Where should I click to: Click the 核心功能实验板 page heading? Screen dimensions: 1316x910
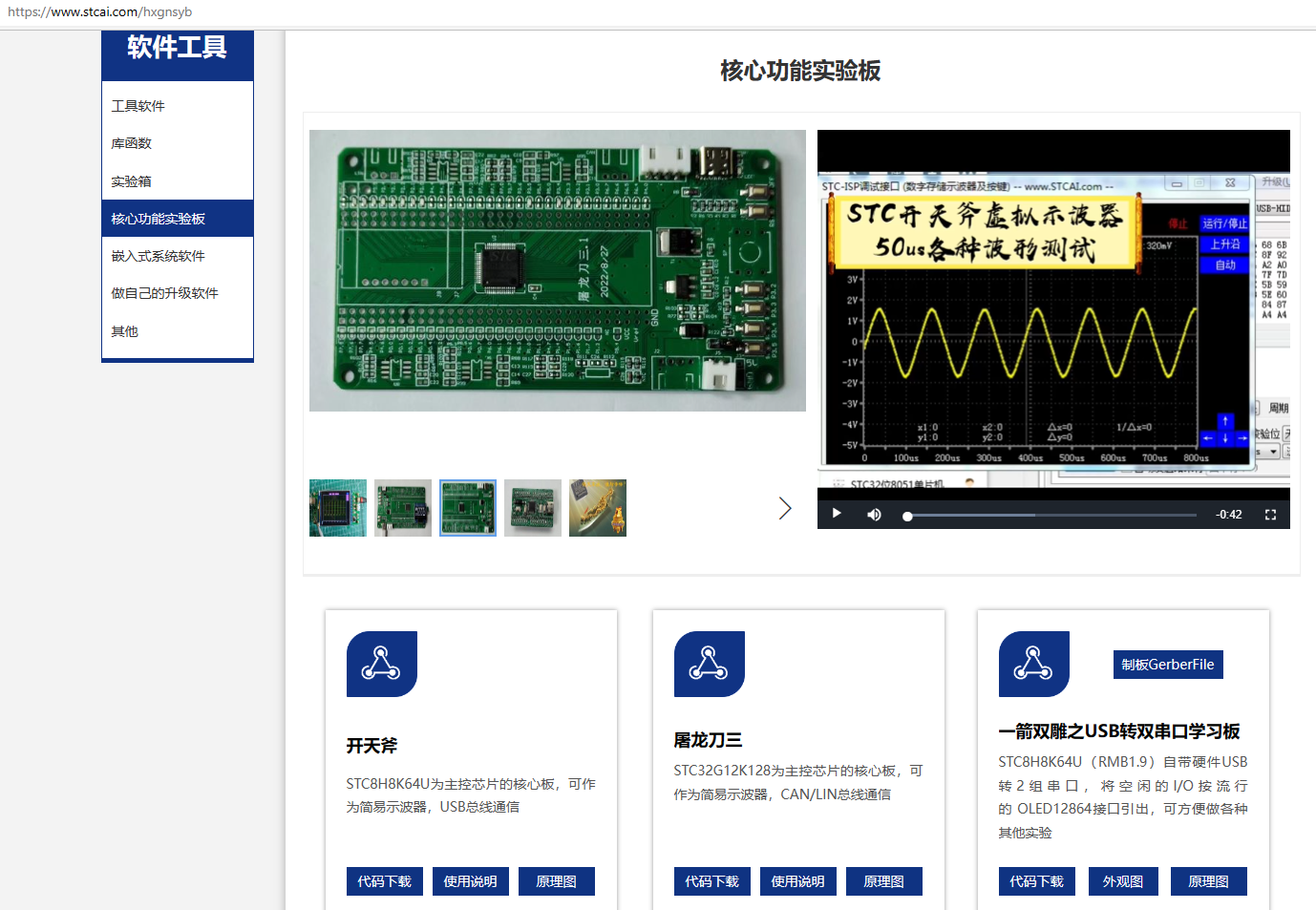click(800, 71)
